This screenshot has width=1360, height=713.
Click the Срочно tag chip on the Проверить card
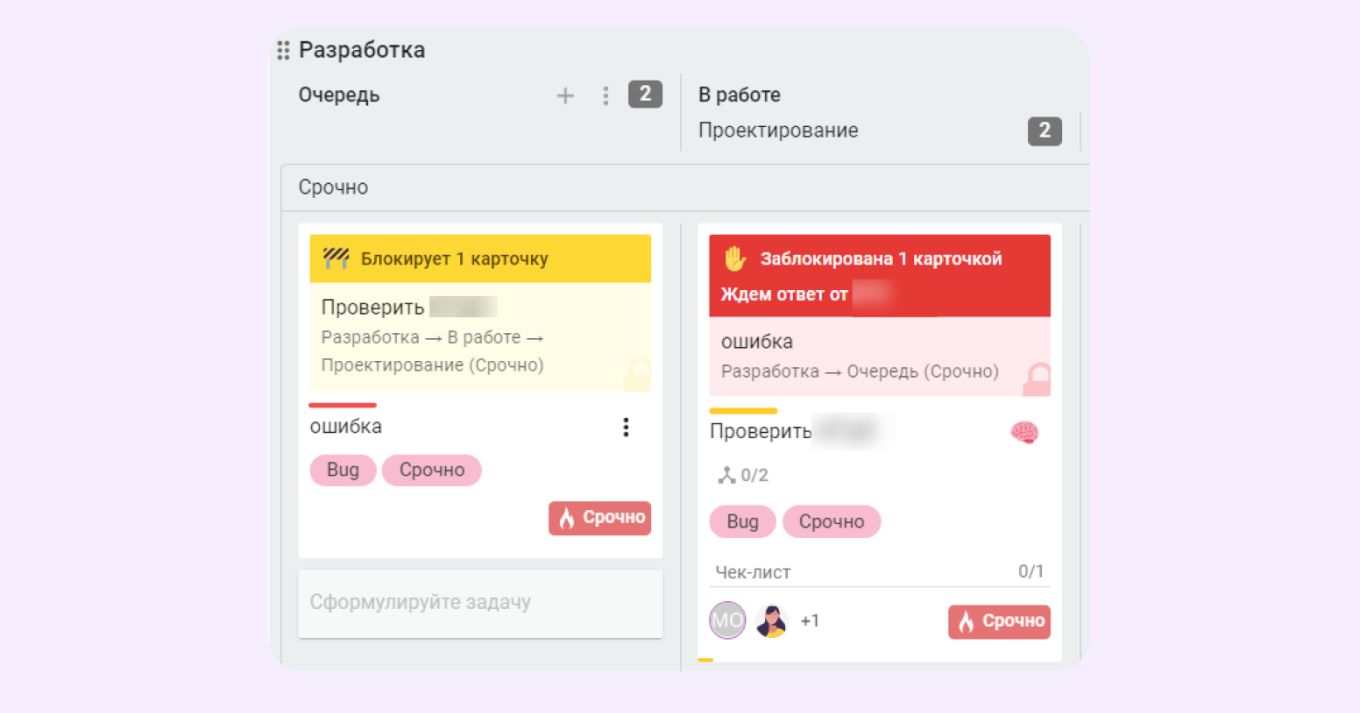832,521
